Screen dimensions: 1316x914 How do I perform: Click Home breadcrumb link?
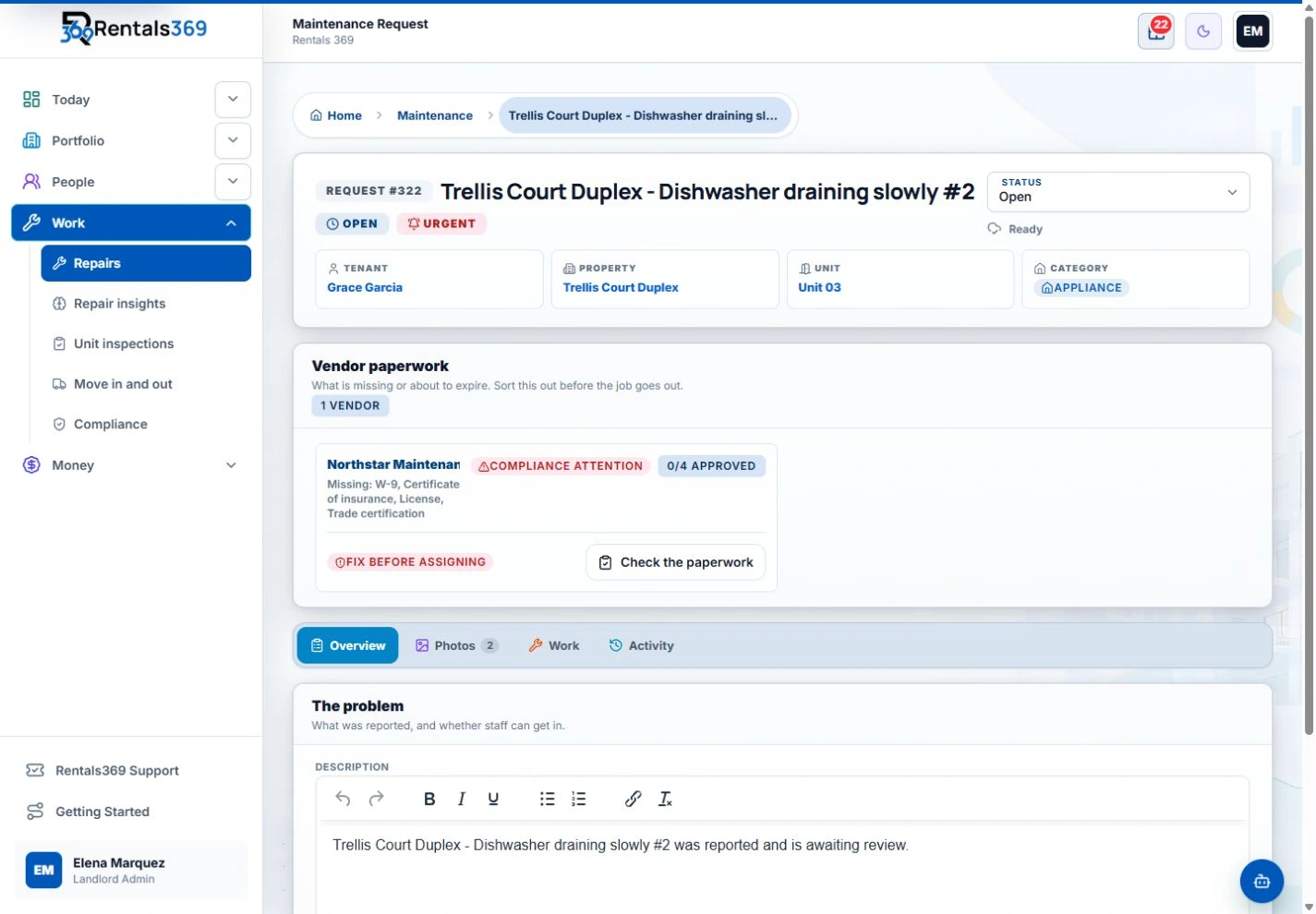point(336,115)
